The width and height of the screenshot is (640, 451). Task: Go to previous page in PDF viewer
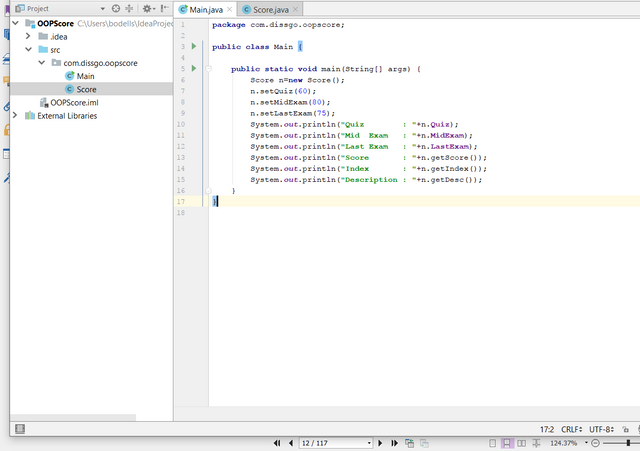point(291,443)
